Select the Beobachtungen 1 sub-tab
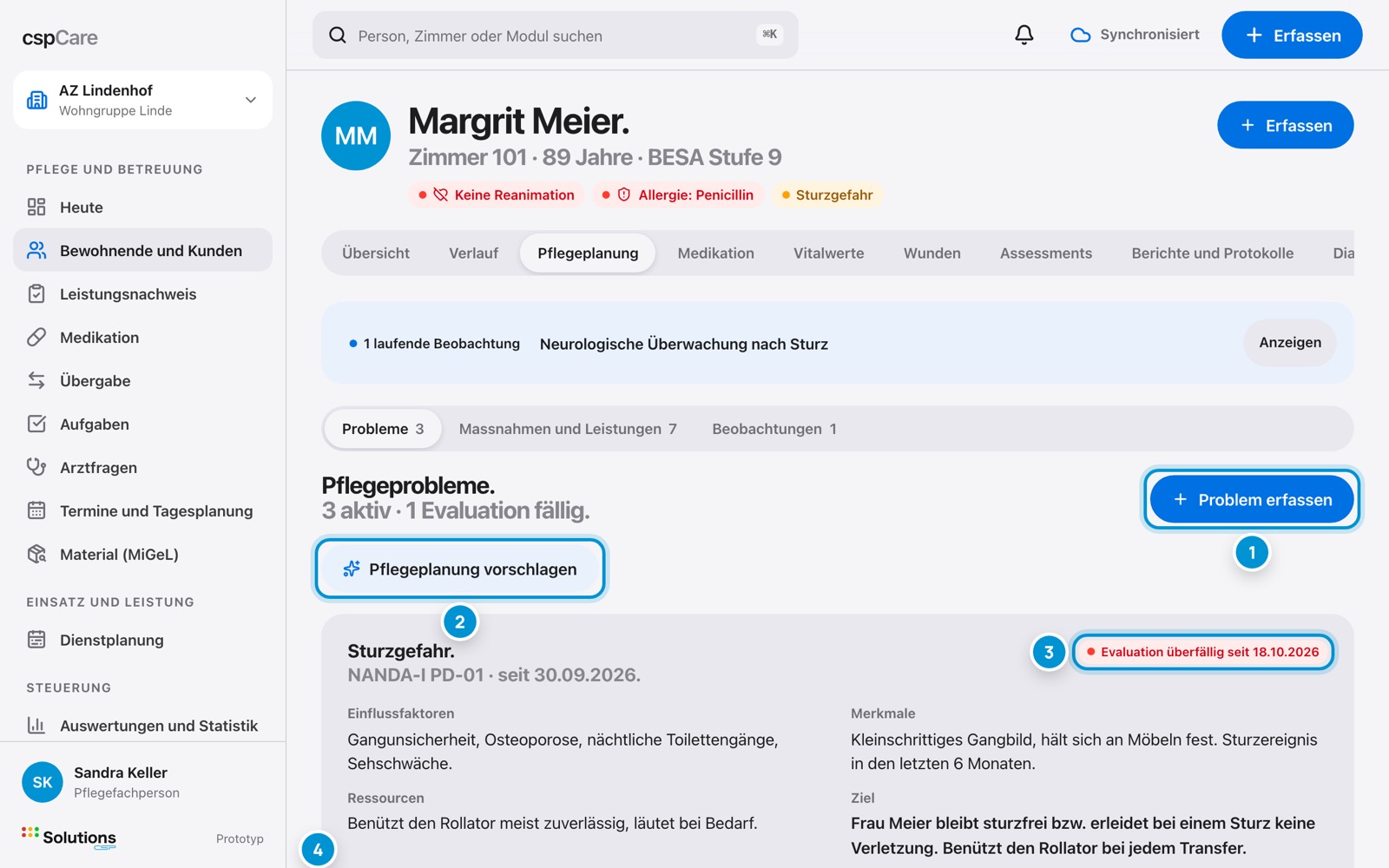The height and width of the screenshot is (868, 1389). click(x=774, y=429)
